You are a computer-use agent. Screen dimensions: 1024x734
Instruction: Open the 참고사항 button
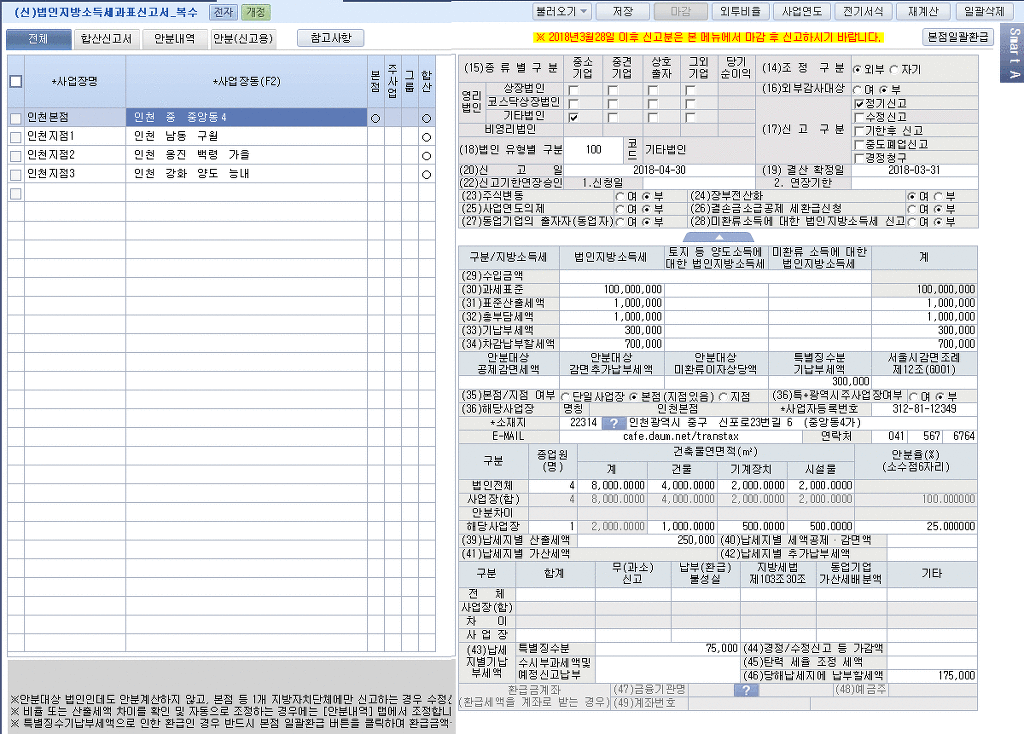click(x=330, y=38)
